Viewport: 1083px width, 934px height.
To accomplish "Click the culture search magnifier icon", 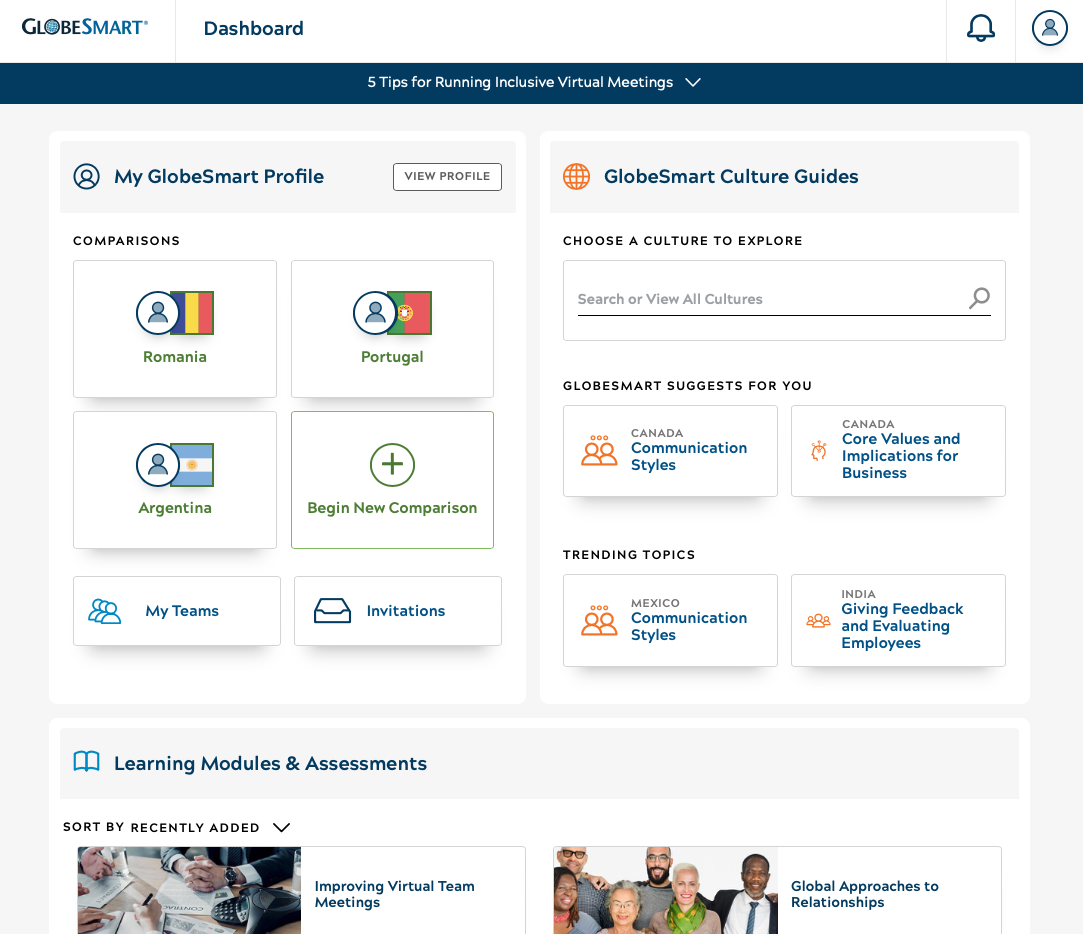I will coord(979,298).
